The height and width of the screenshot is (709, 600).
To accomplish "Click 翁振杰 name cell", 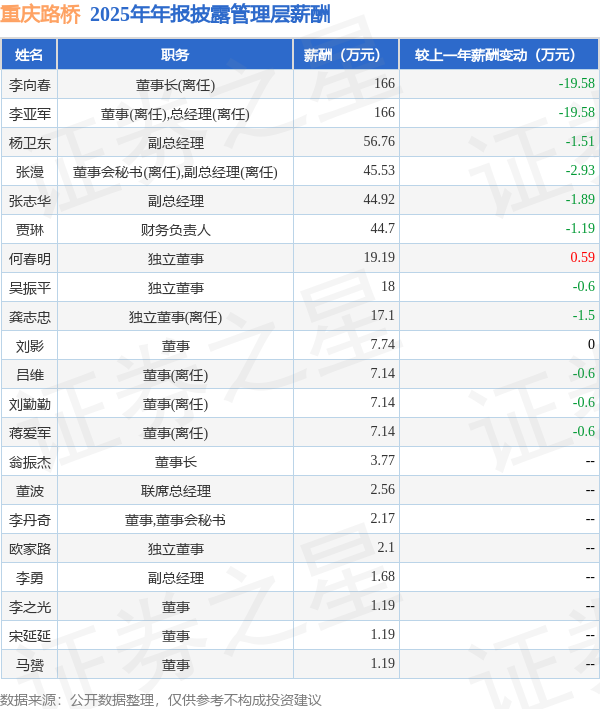I will (x=30, y=462).
